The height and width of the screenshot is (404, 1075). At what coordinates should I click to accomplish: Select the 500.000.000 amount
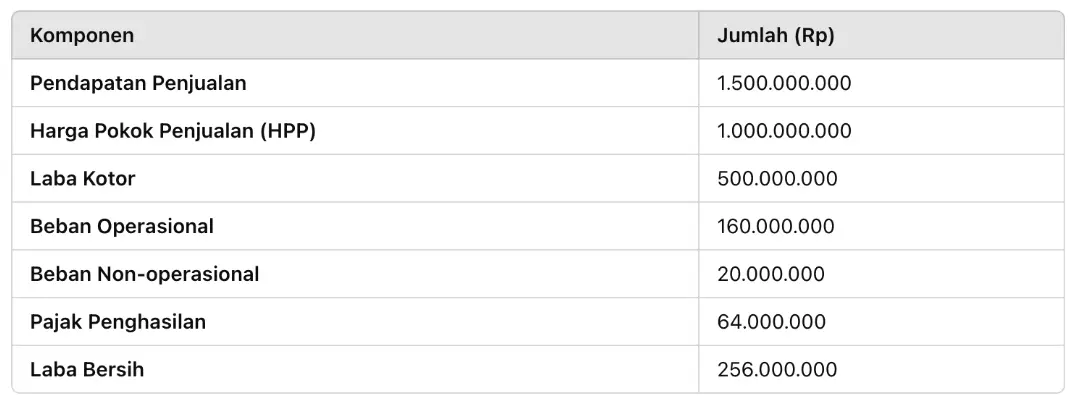pyautogui.click(x=777, y=178)
